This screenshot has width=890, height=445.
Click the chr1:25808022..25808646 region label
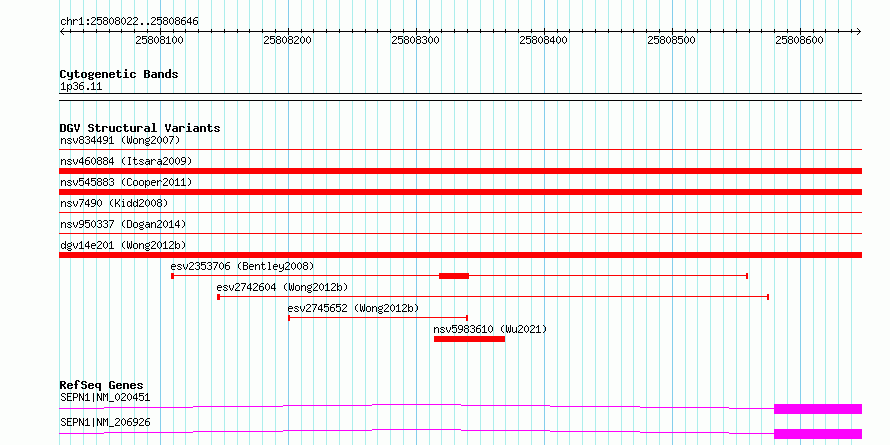129,22
